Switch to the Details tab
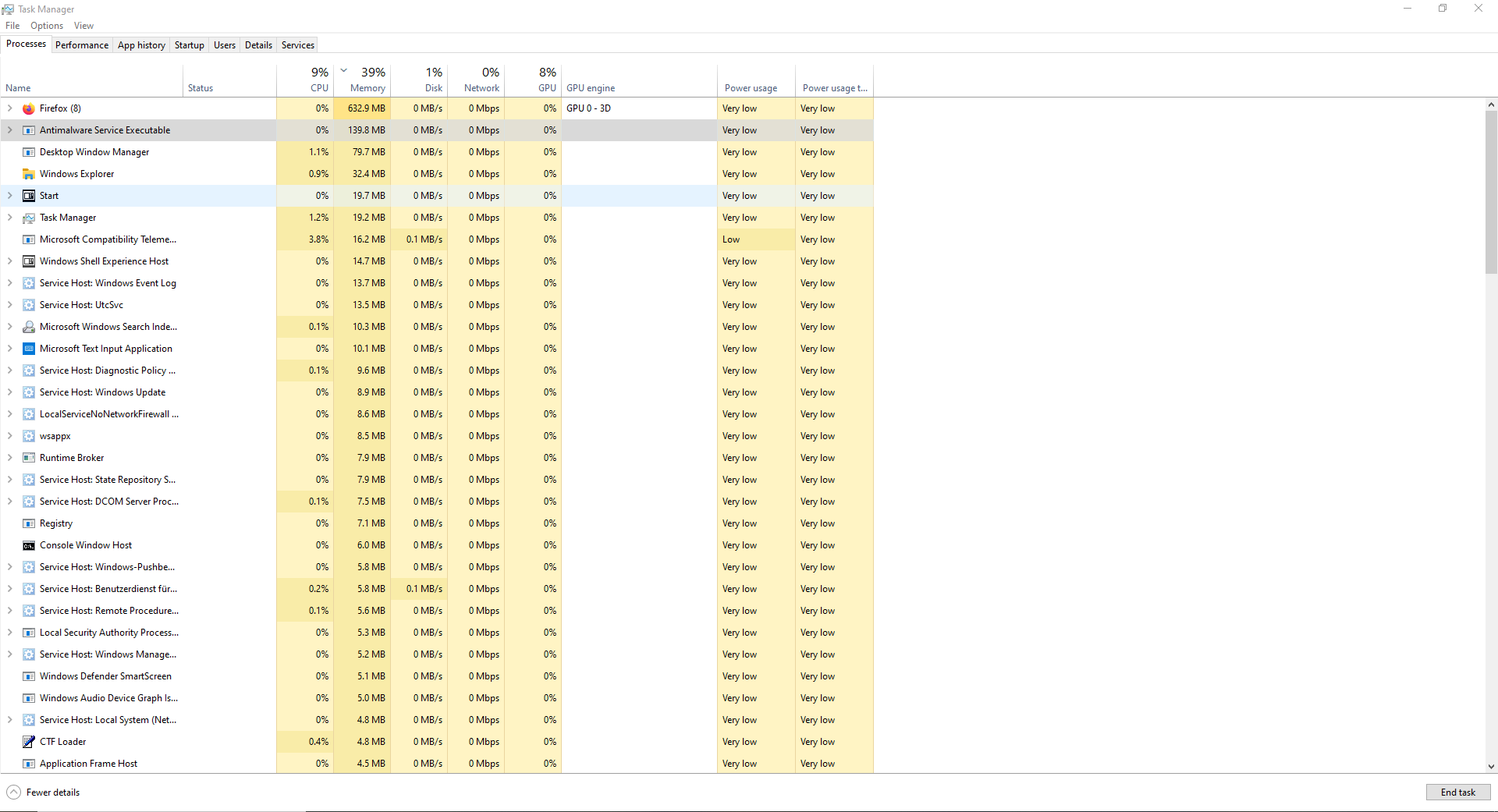The image size is (1498, 812). (x=259, y=45)
